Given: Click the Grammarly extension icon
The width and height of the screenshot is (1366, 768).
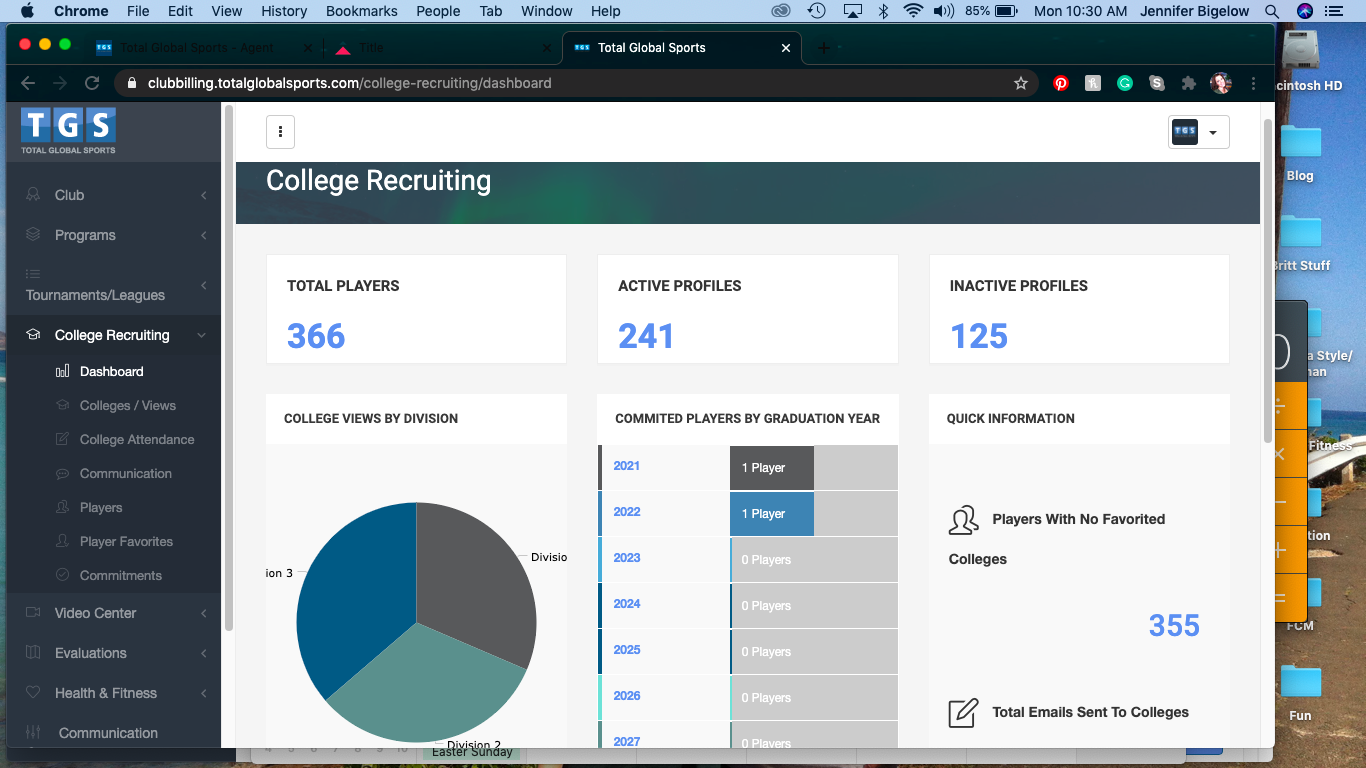Looking at the screenshot, I should (1125, 84).
